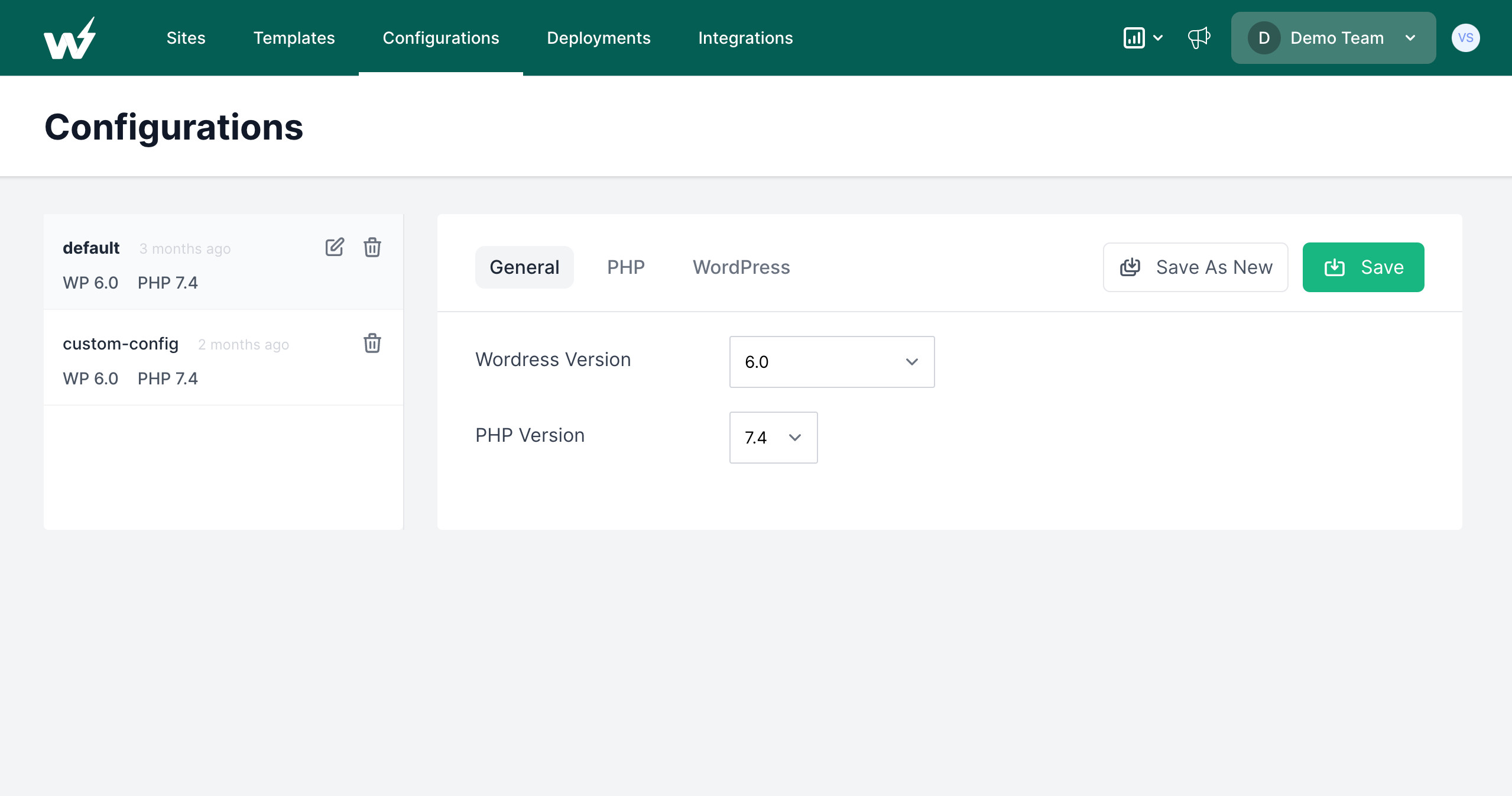1512x796 pixels.
Task: Open the VS user avatar menu
Action: pos(1465,38)
